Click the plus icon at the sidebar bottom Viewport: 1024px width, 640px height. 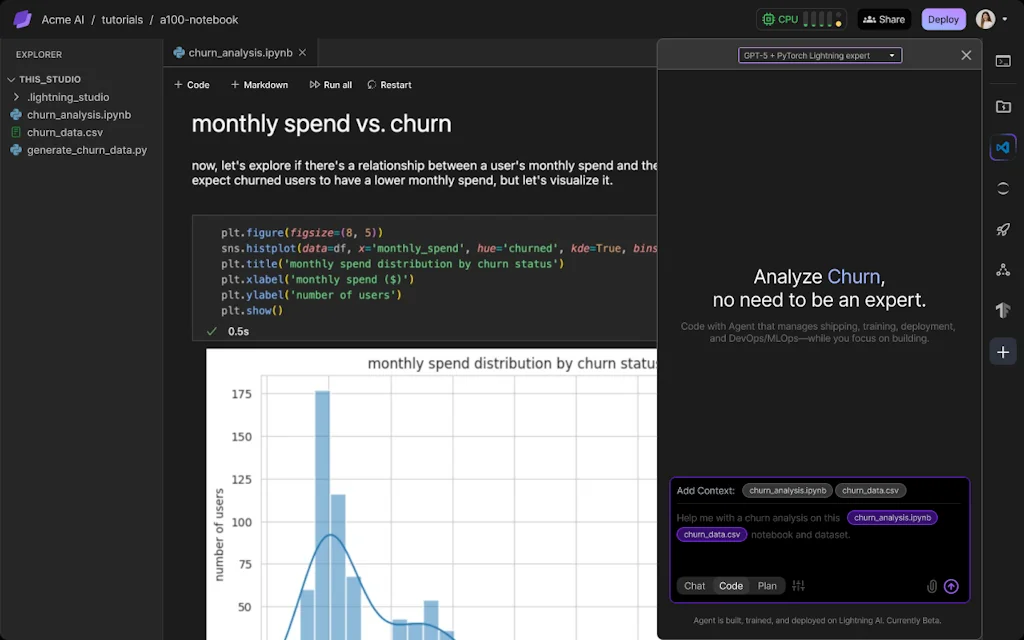pos(1003,351)
